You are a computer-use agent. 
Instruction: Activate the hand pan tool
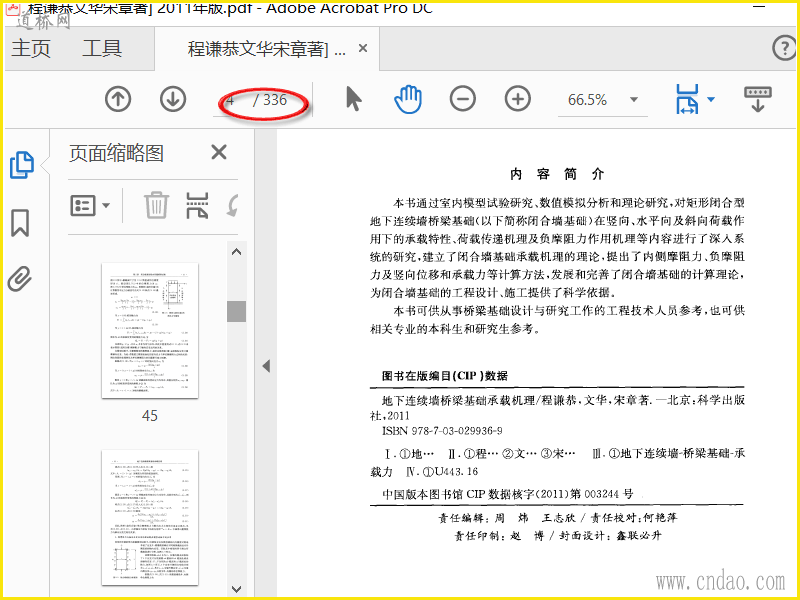coord(408,99)
